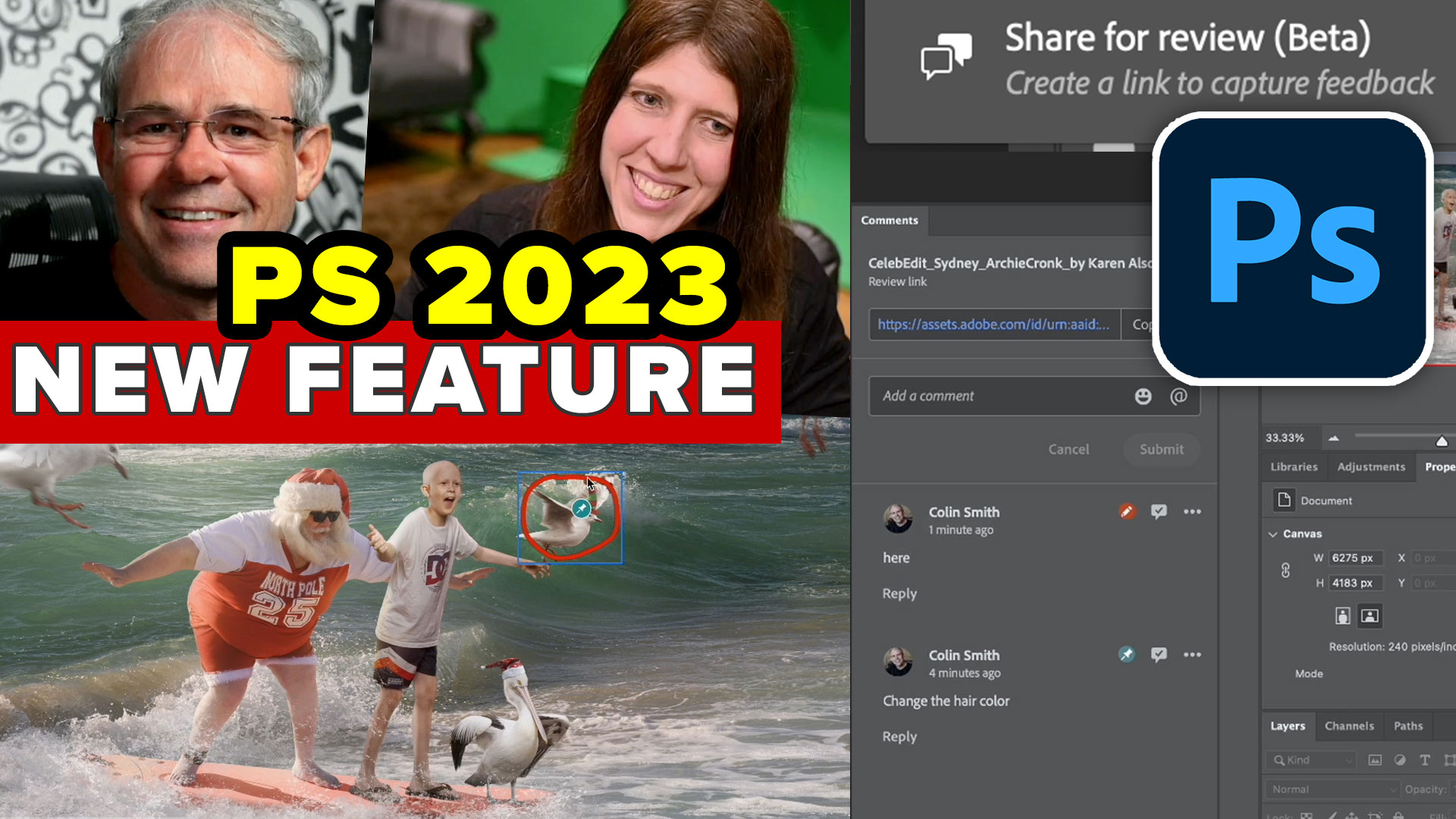
Task: Click the @ mention icon
Action: click(1178, 396)
